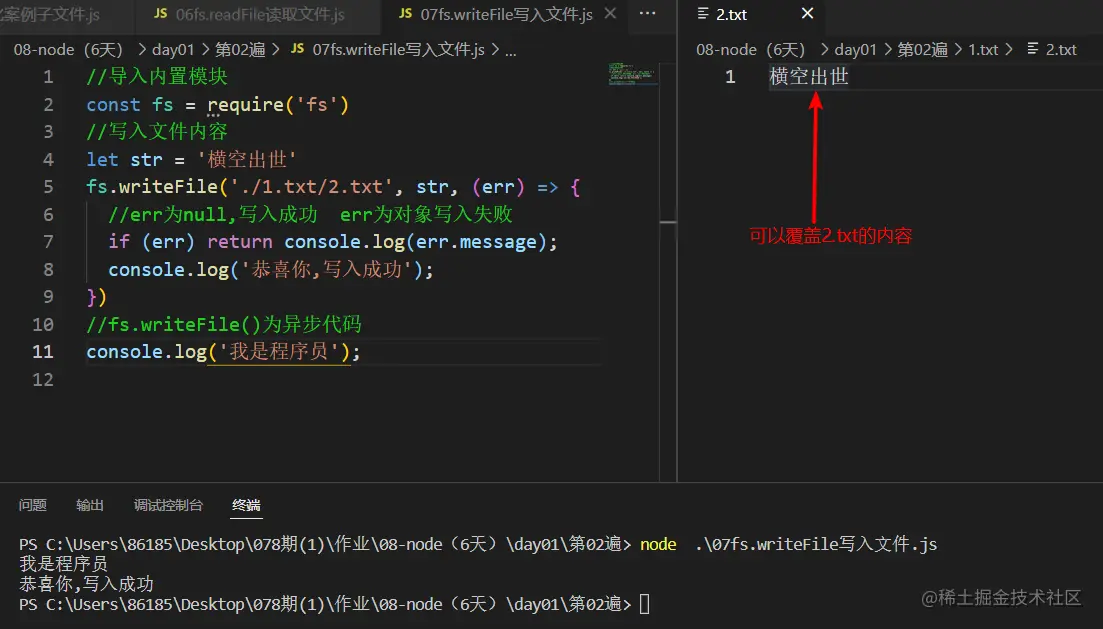This screenshot has width=1103, height=629.
Task: Click the terminal input cursor
Action: [x=644, y=604]
